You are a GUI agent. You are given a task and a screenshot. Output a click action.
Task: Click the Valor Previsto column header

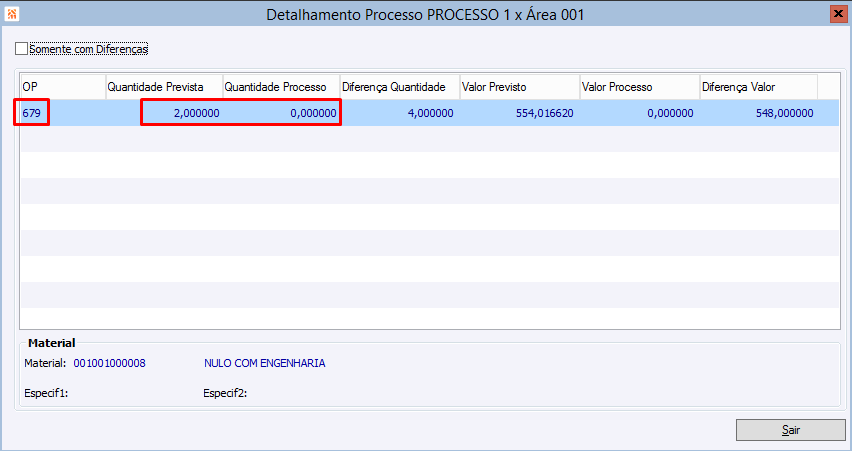tap(520, 87)
